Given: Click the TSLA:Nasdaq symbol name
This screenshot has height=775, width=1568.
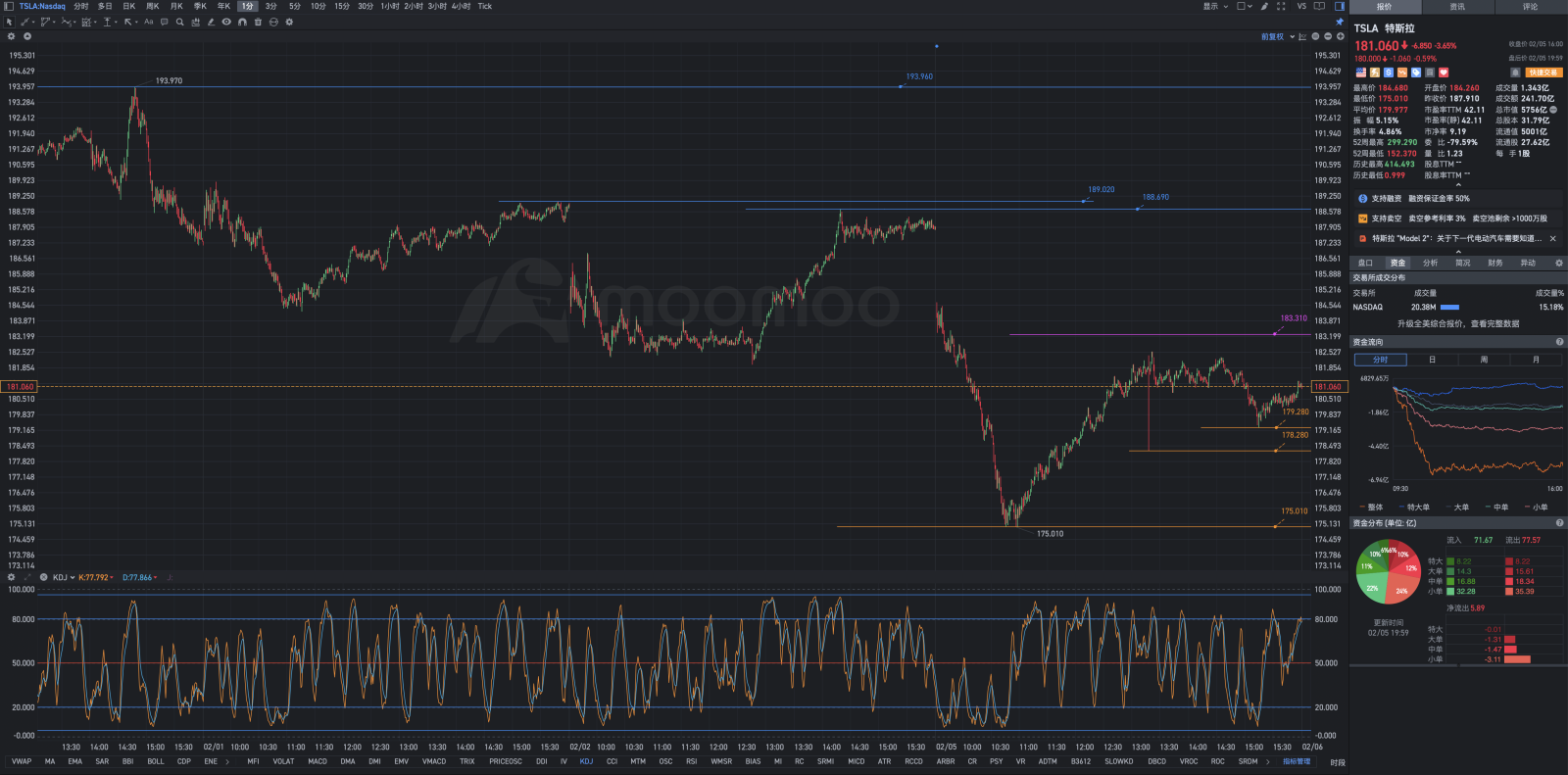Looking at the screenshot, I should coord(42,6).
